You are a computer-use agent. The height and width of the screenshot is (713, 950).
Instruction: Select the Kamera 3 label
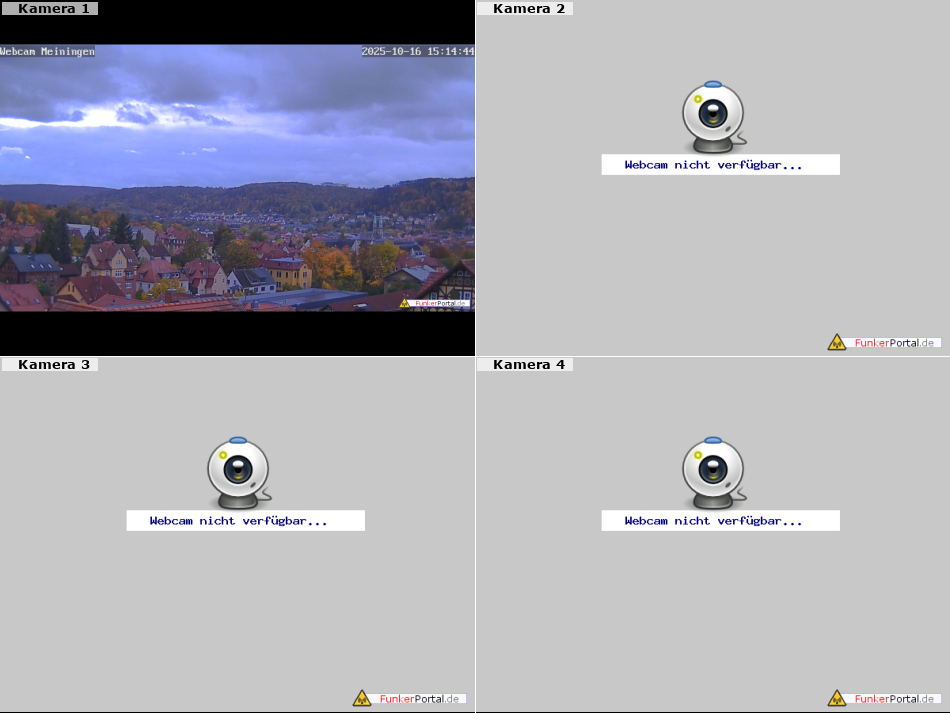click(x=54, y=365)
